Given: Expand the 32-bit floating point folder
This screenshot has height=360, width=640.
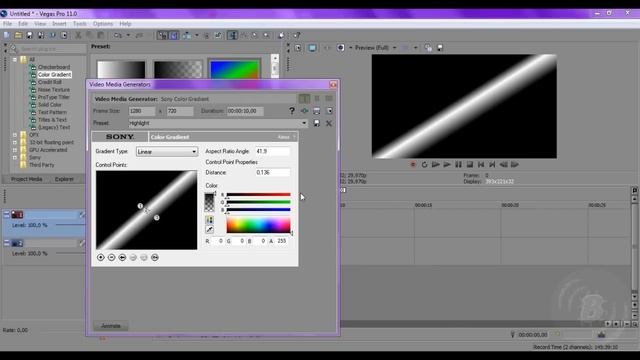Looking at the screenshot, I should [15, 142].
